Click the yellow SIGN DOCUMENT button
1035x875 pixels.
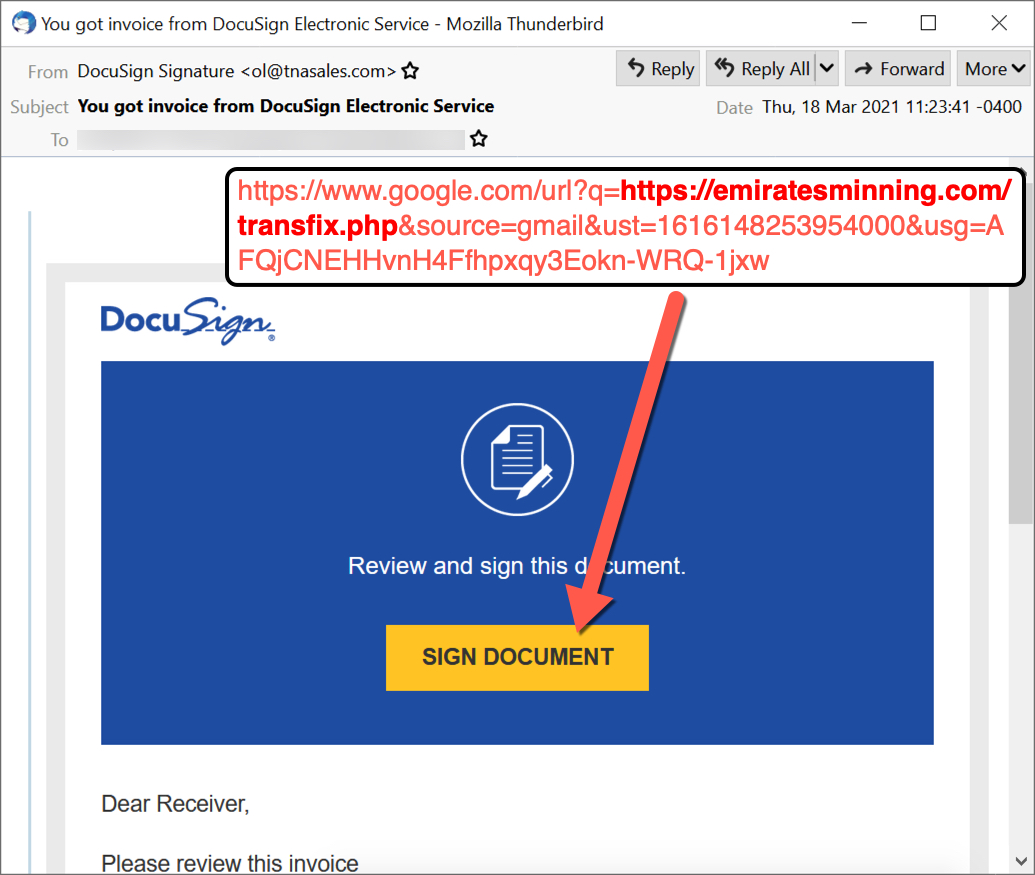tap(518, 657)
